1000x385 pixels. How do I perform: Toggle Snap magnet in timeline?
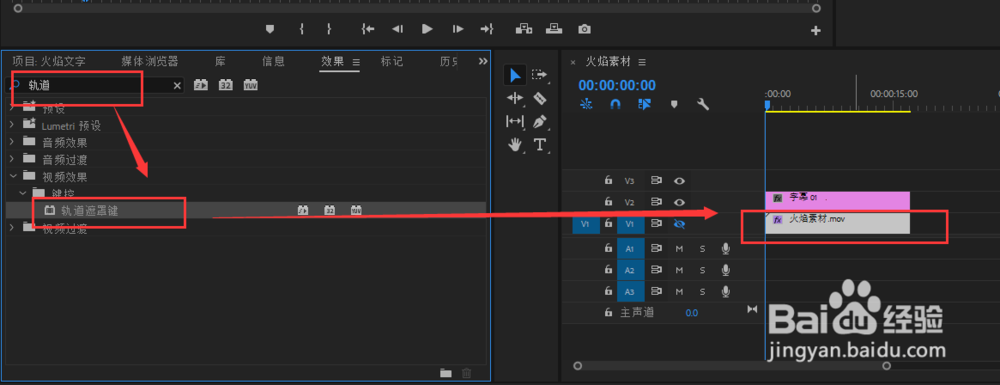(615, 104)
